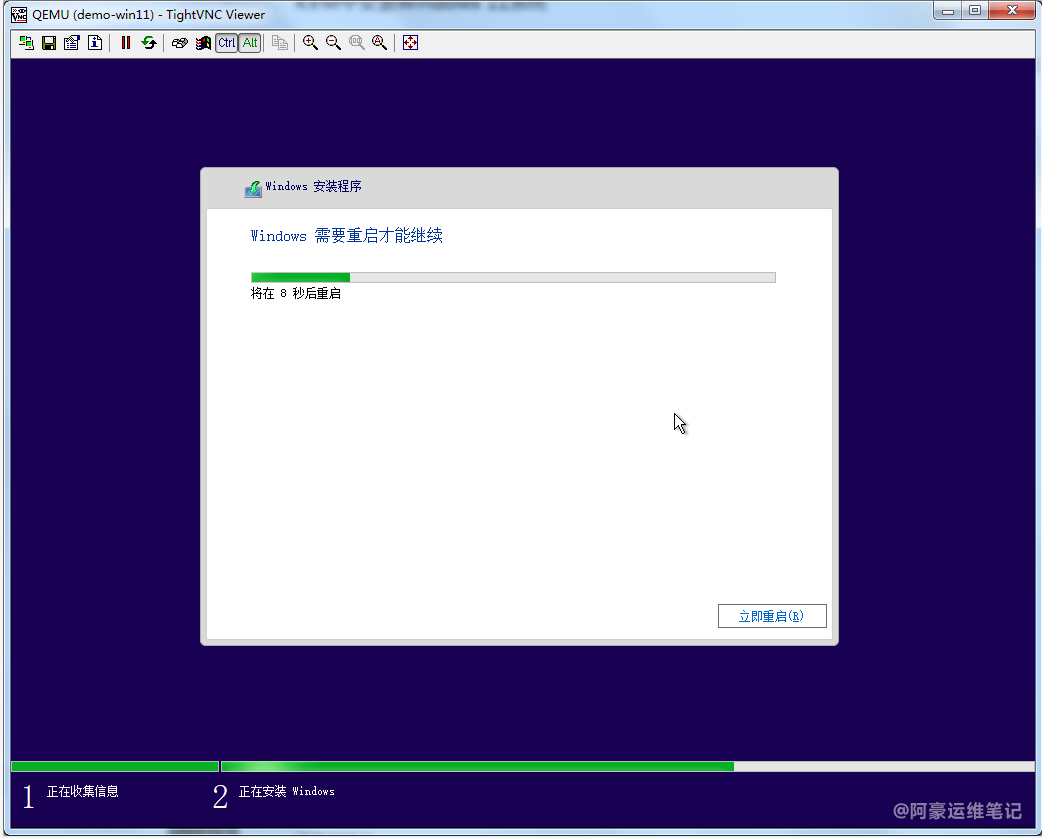Click the zoom in magnifier icon

click(310, 43)
